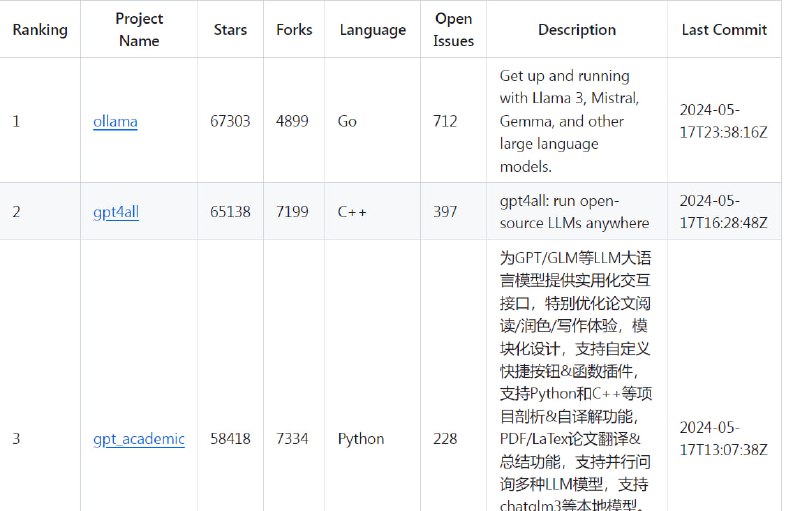Click the Language column header
800x511 pixels.
point(373,30)
